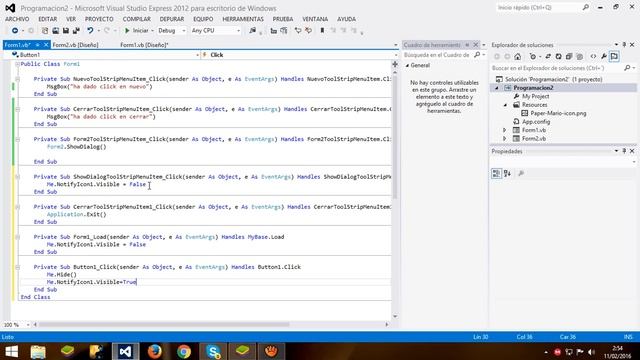Click the Open File toolbar icon
Viewport: 640px width, 360px height.
56,31
